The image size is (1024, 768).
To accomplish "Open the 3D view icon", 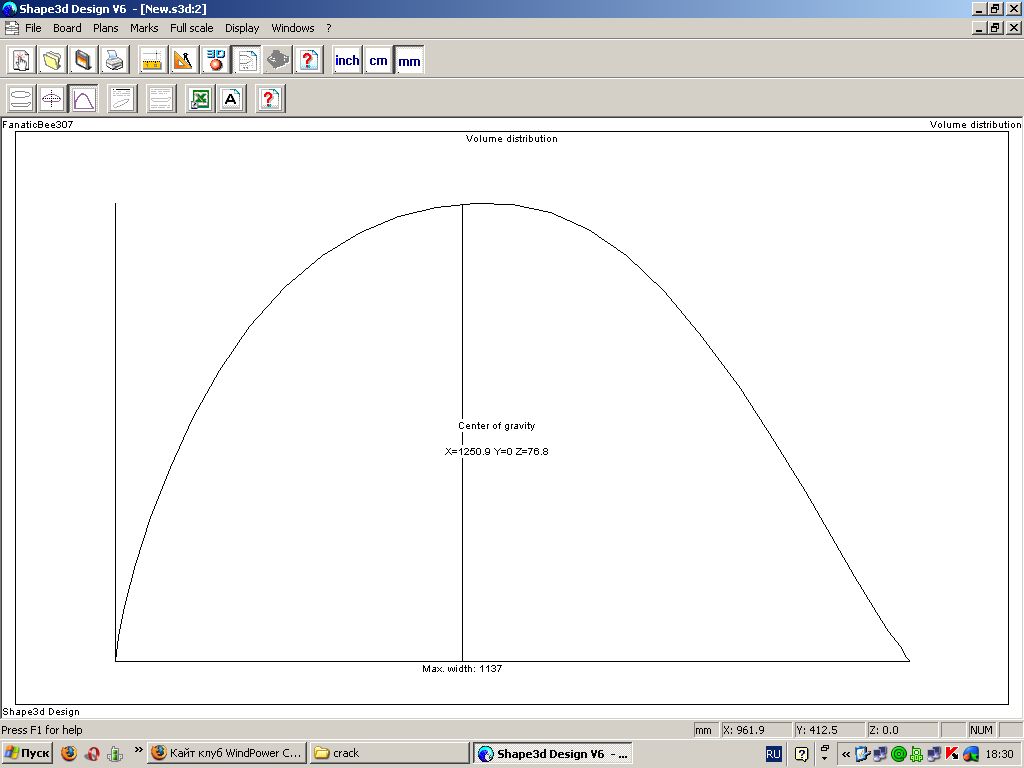I will 215,61.
